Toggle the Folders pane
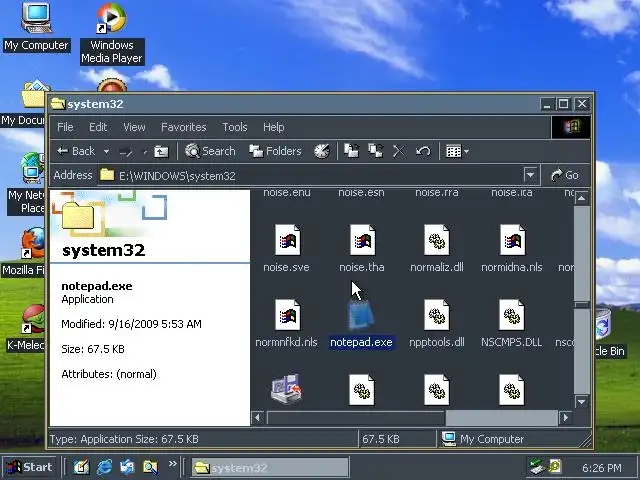This screenshot has width=640, height=480. (275, 151)
